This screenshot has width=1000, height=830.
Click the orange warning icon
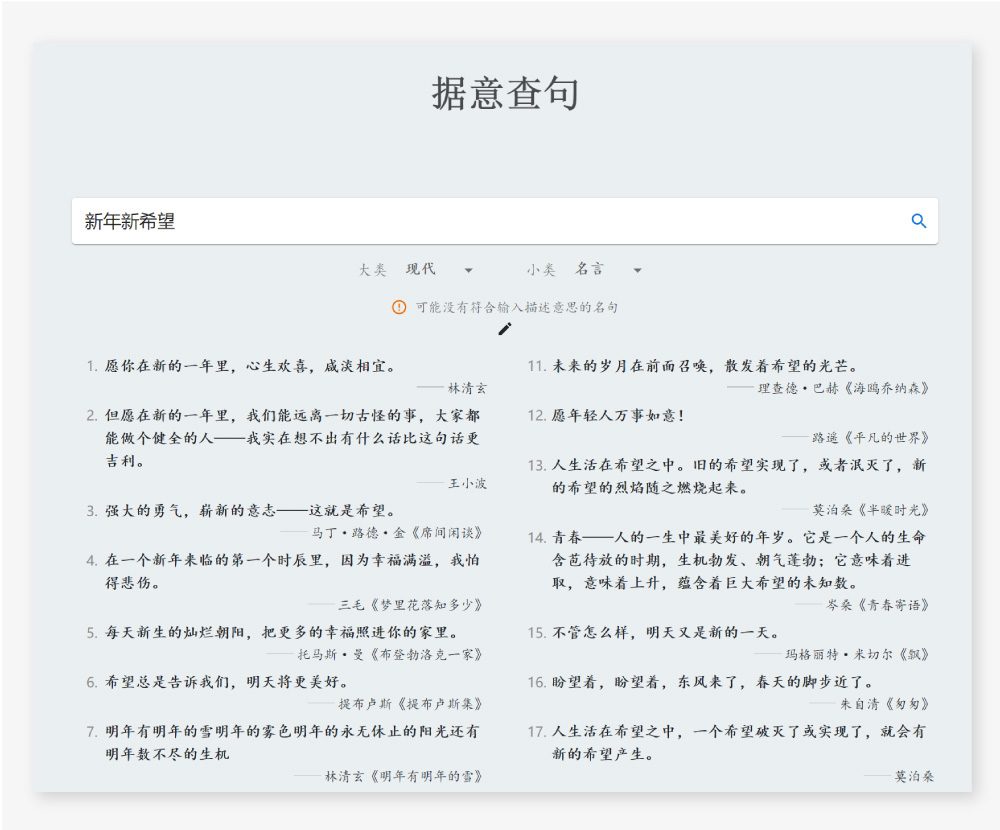399,307
